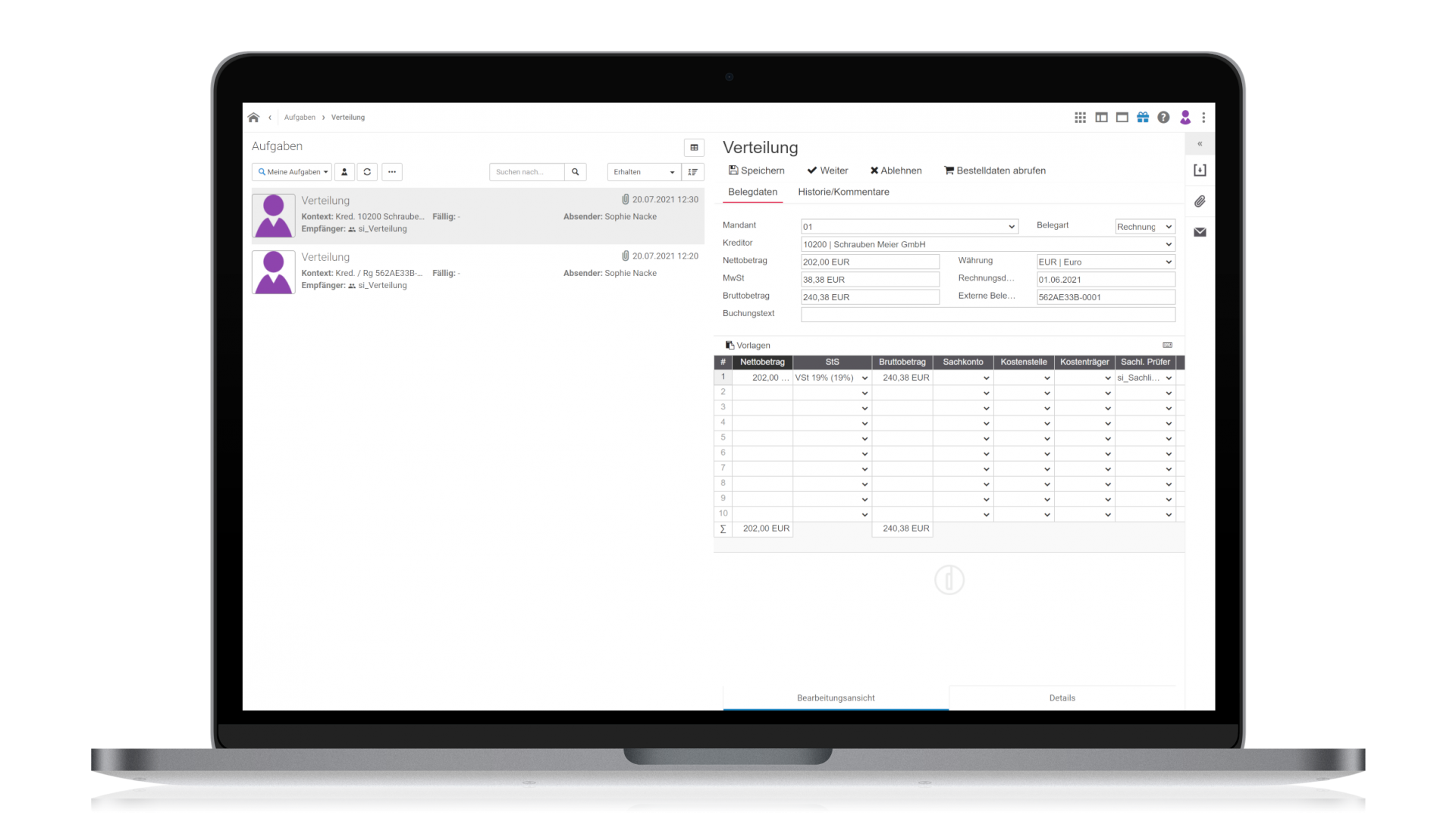The width and height of the screenshot is (1456, 837).
Task: Open the Details tab at the bottom
Action: 1062,697
